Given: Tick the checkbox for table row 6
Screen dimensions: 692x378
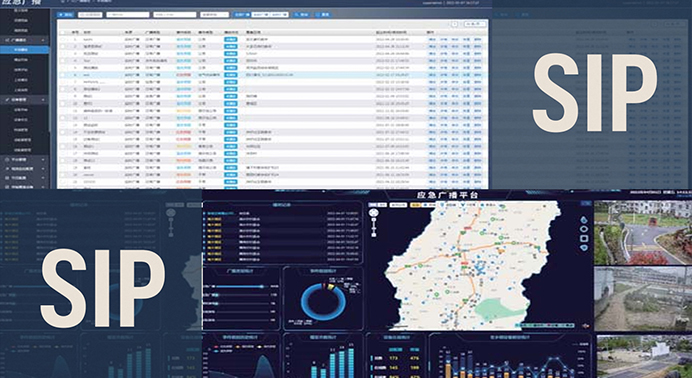Looking at the screenshot, I should click(x=62, y=75).
